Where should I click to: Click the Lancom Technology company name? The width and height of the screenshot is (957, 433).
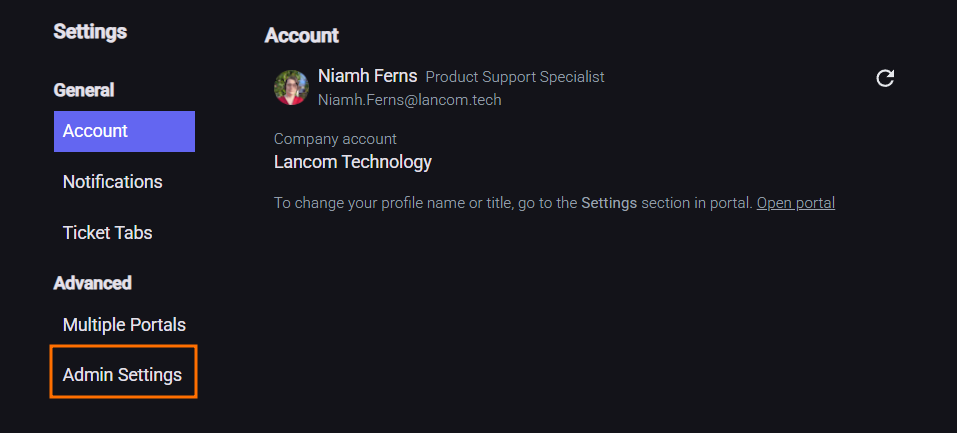coord(352,162)
